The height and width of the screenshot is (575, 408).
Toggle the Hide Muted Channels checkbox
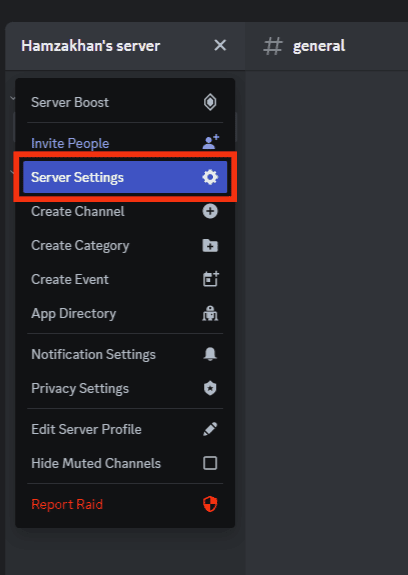210,463
